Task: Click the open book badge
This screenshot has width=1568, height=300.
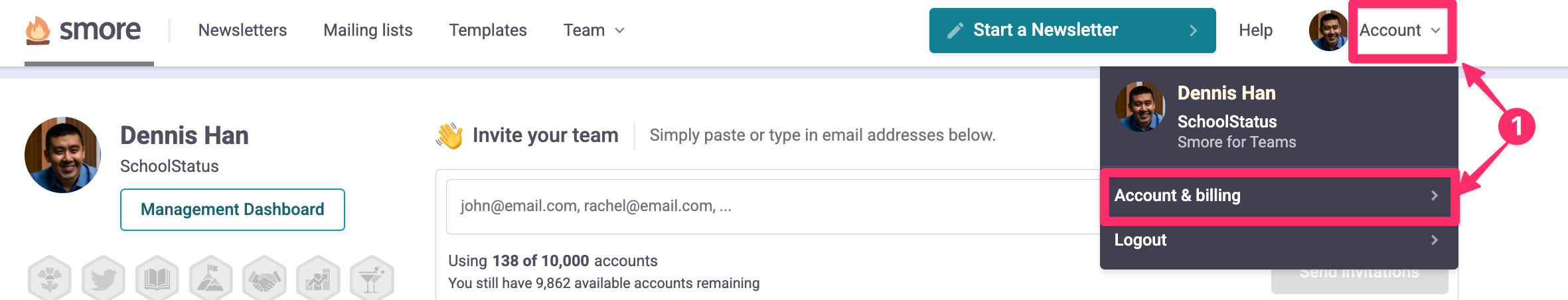Action: click(x=157, y=277)
